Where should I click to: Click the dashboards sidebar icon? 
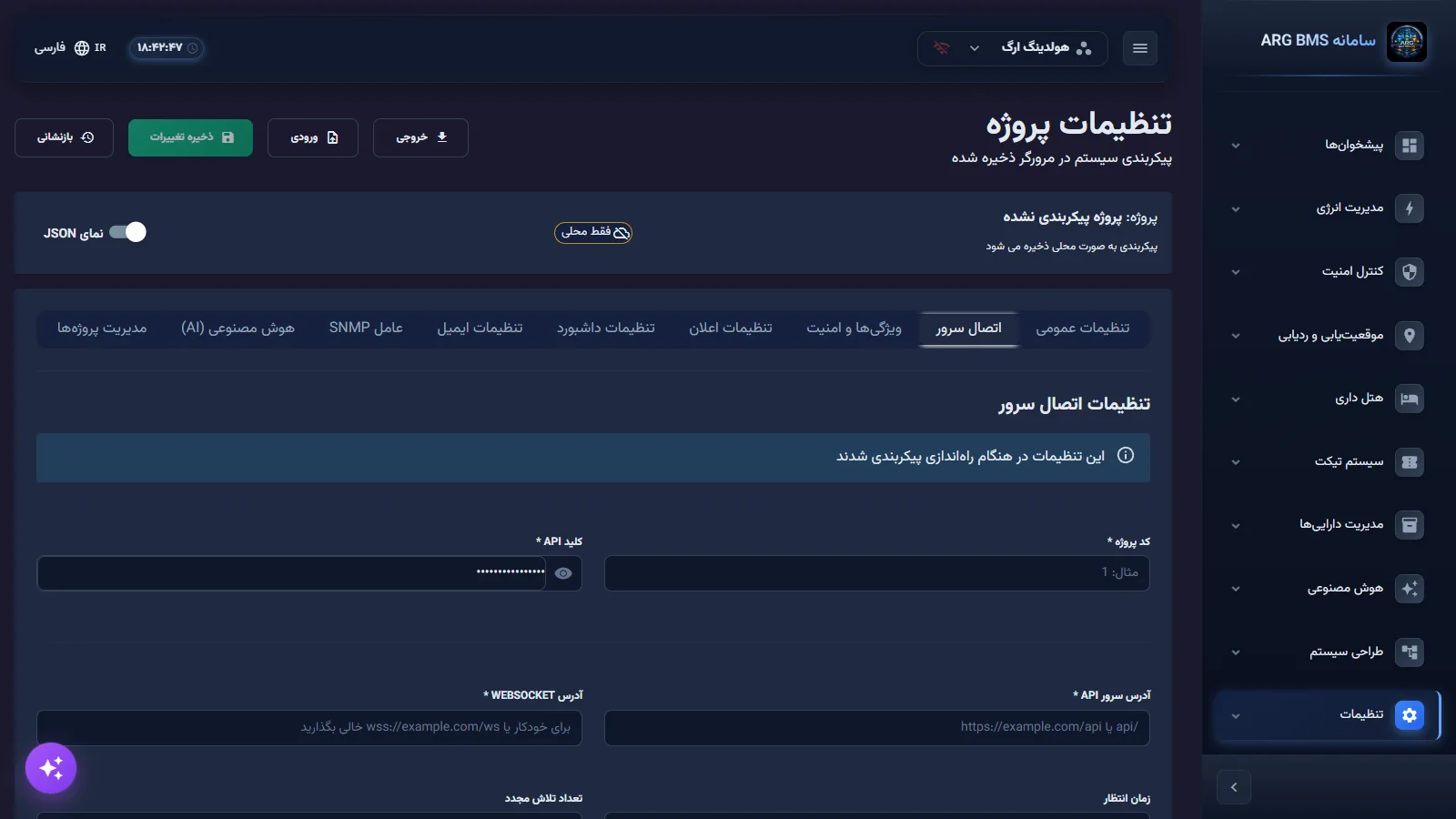click(1410, 146)
